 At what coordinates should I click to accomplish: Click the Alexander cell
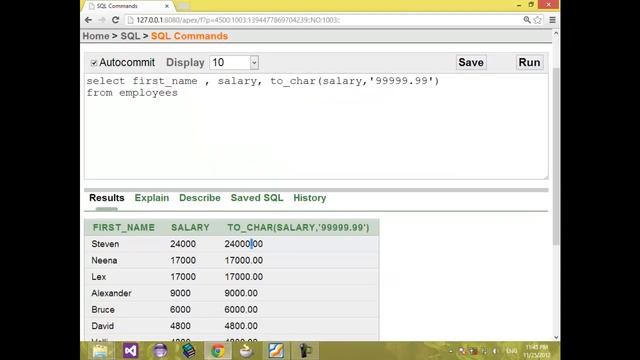(x=111, y=293)
